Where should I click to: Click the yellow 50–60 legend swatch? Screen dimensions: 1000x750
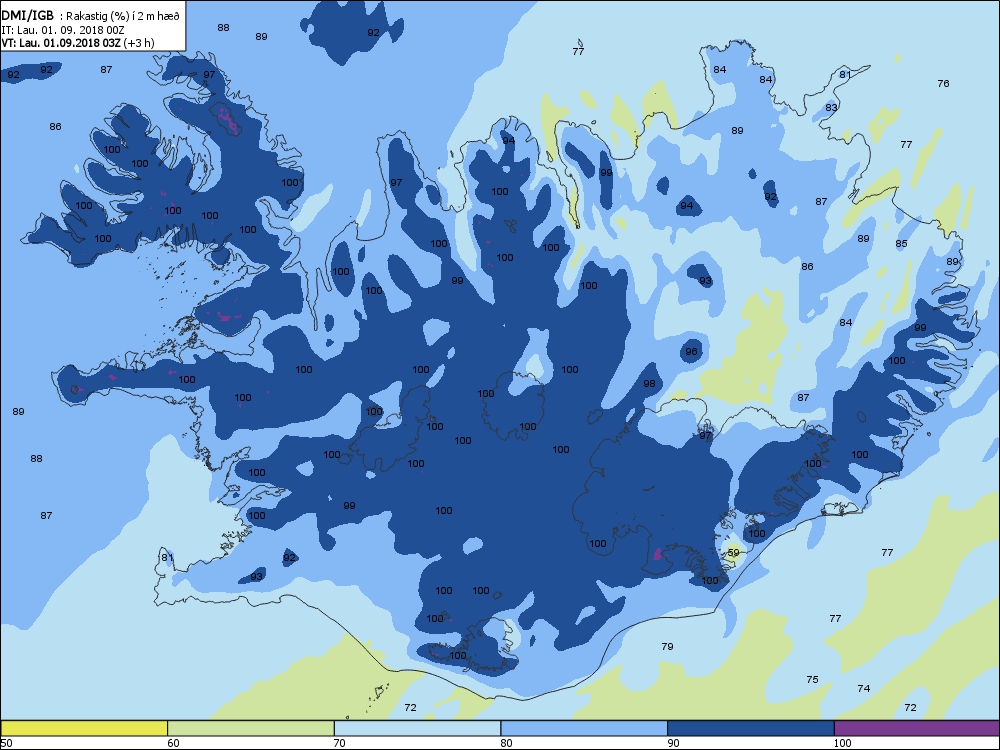tap(84, 728)
